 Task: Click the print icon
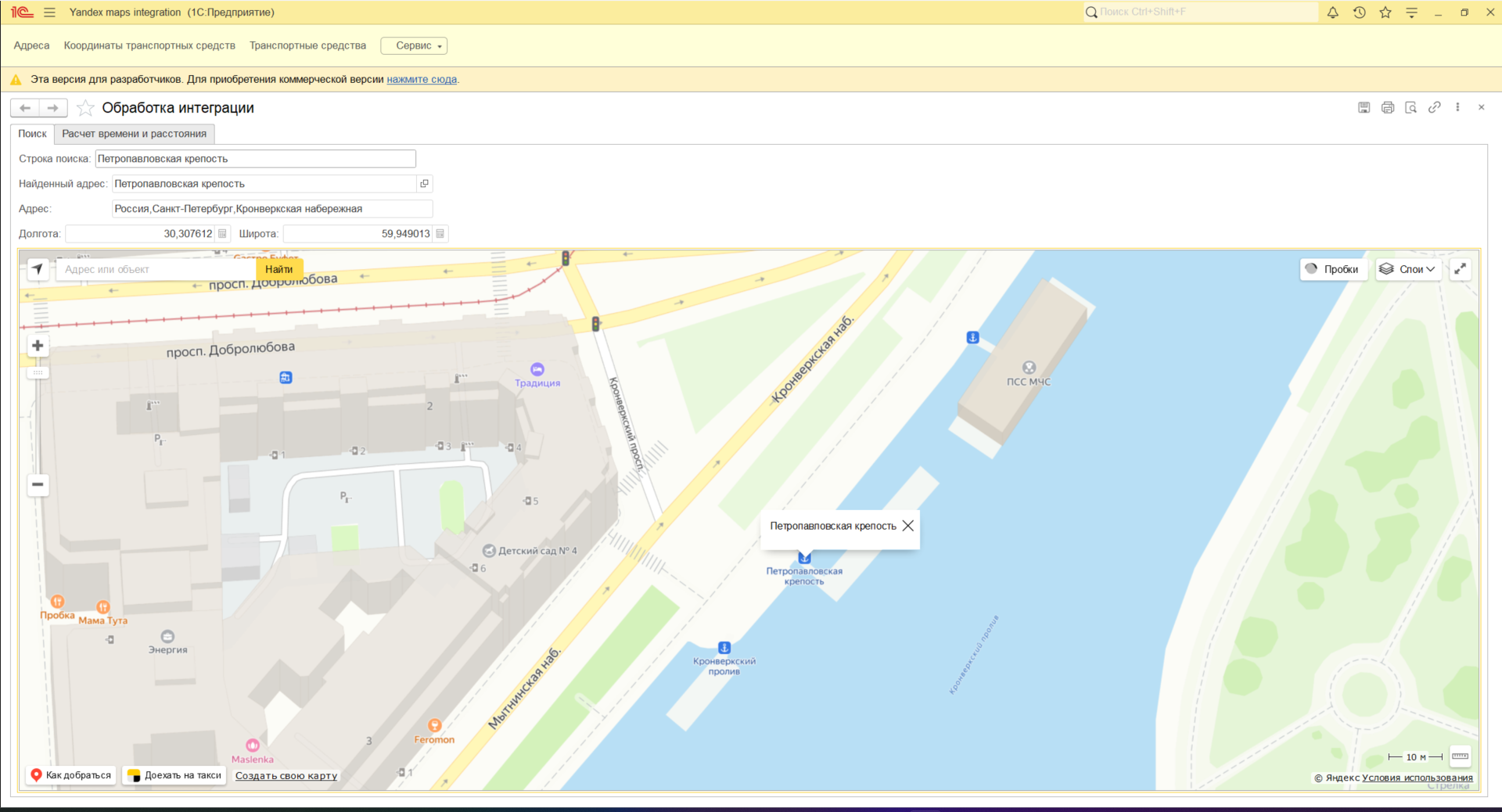[x=1388, y=107]
